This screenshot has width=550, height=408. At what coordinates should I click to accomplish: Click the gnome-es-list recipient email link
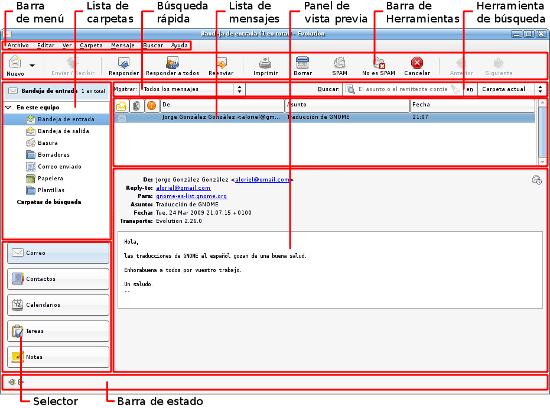click(x=191, y=196)
